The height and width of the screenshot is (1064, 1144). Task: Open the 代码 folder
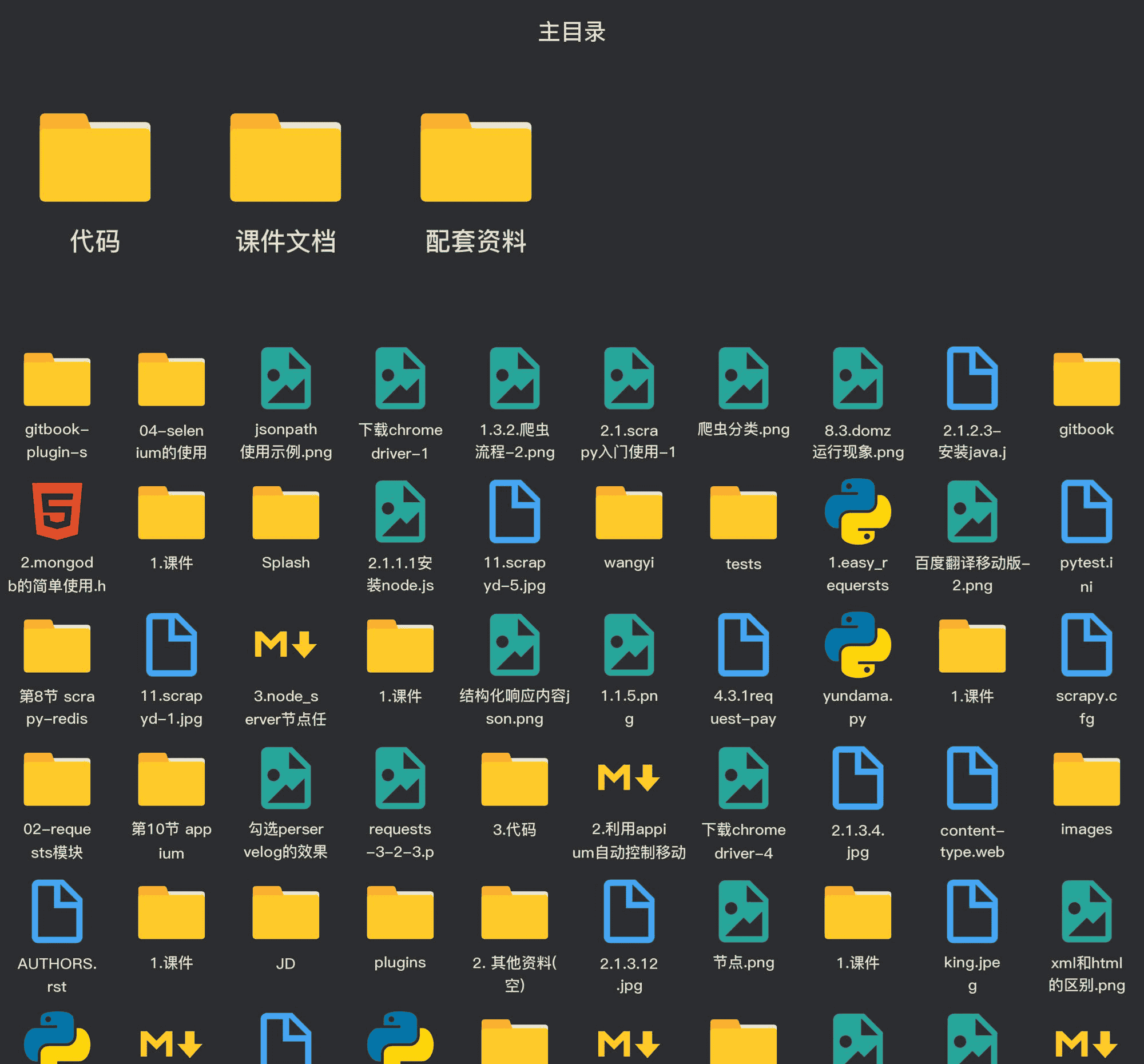pos(95,158)
